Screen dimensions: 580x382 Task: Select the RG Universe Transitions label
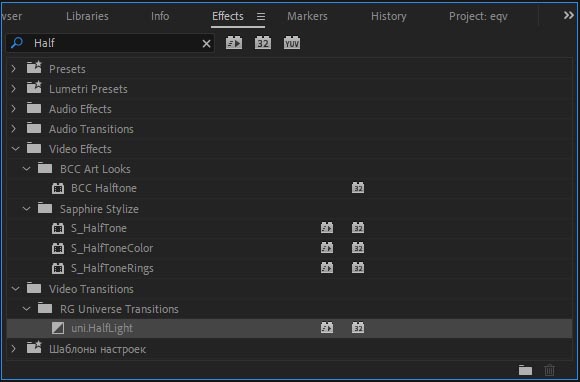pos(119,309)
